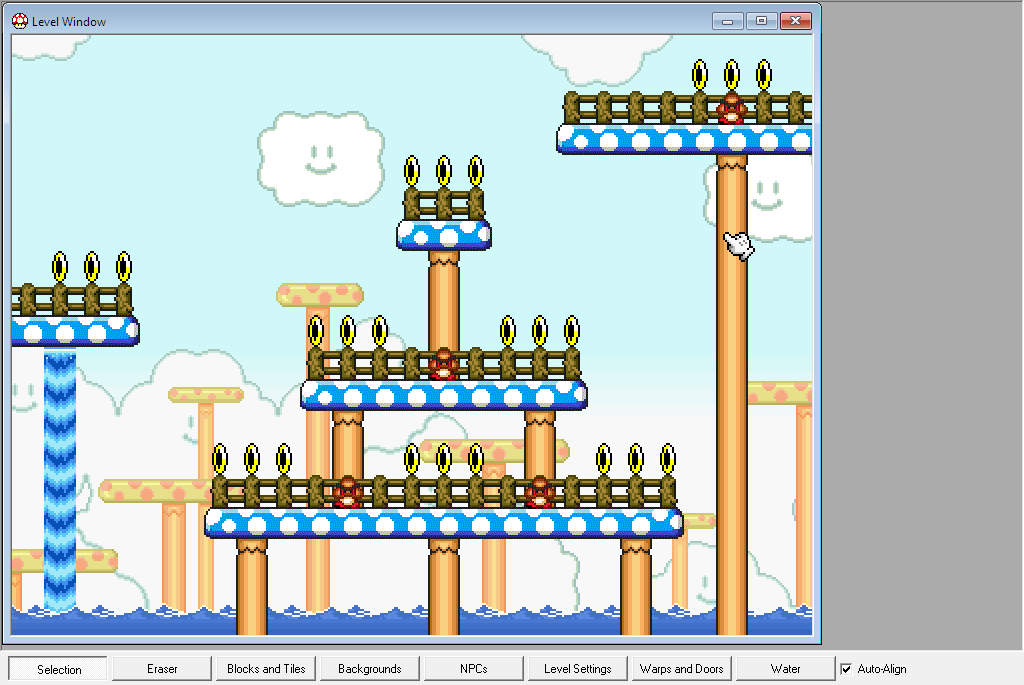This screenshot has height=685, width=1024.
Task: Select the rightmost coin above the left-edge platform
Action: coord(123,266)
